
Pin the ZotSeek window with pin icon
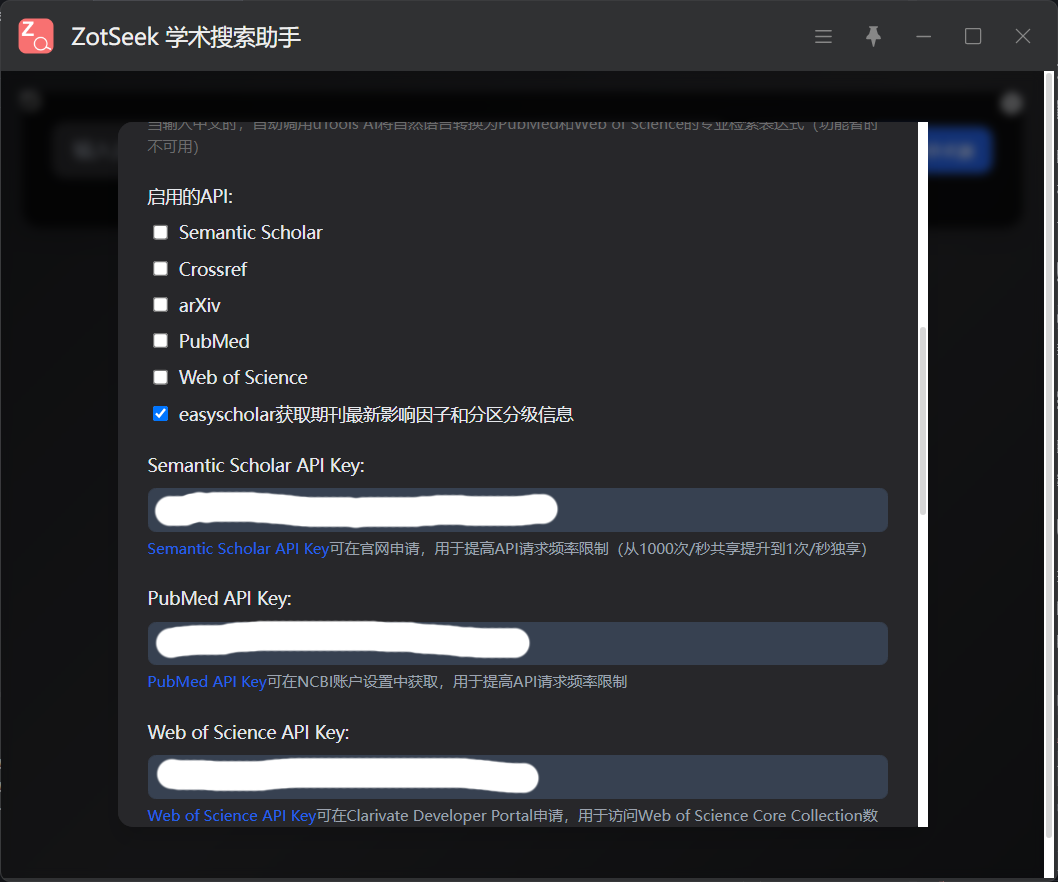(x=873, y=36)
